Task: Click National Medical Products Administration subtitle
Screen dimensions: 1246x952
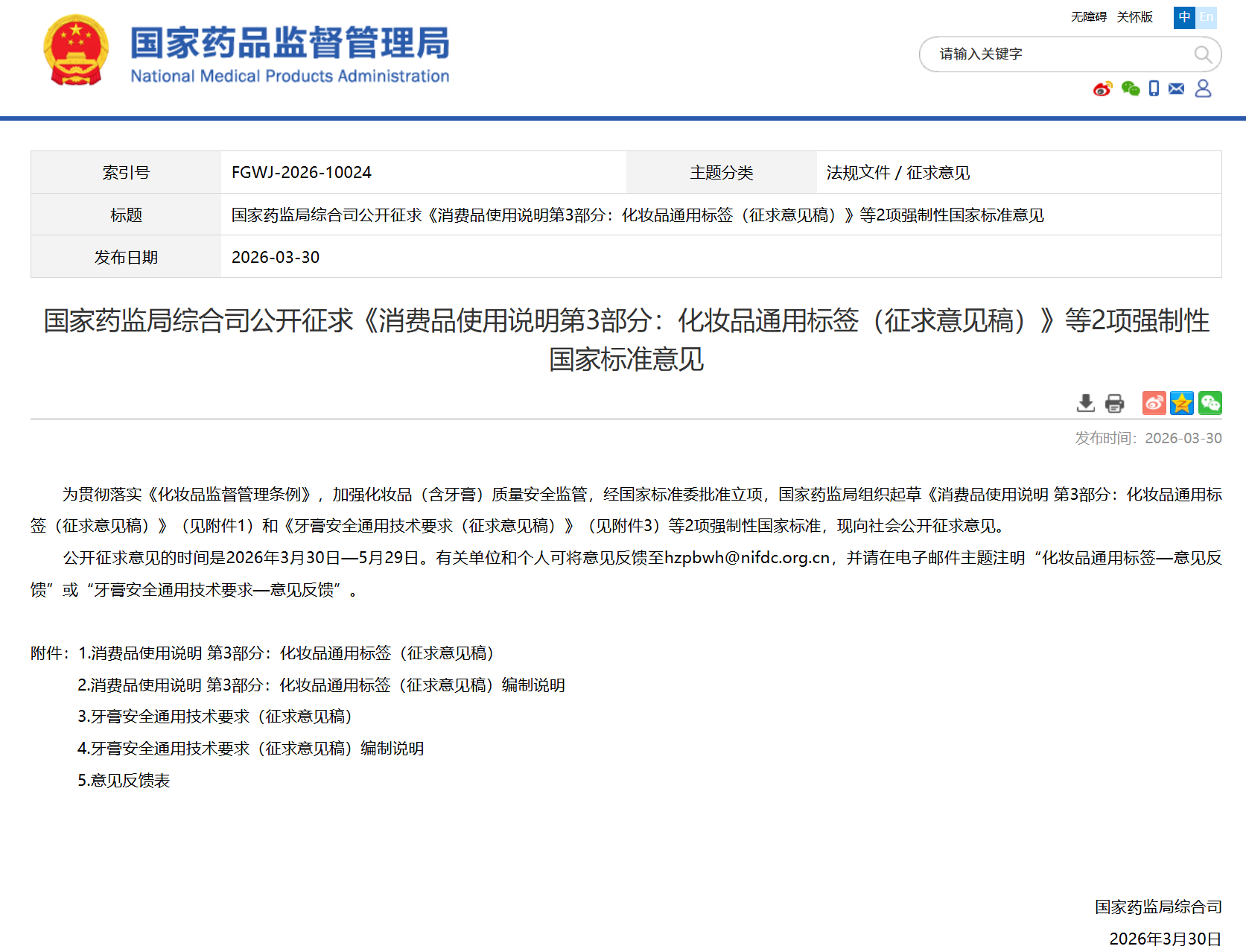Action: click(x=290, y=76)
